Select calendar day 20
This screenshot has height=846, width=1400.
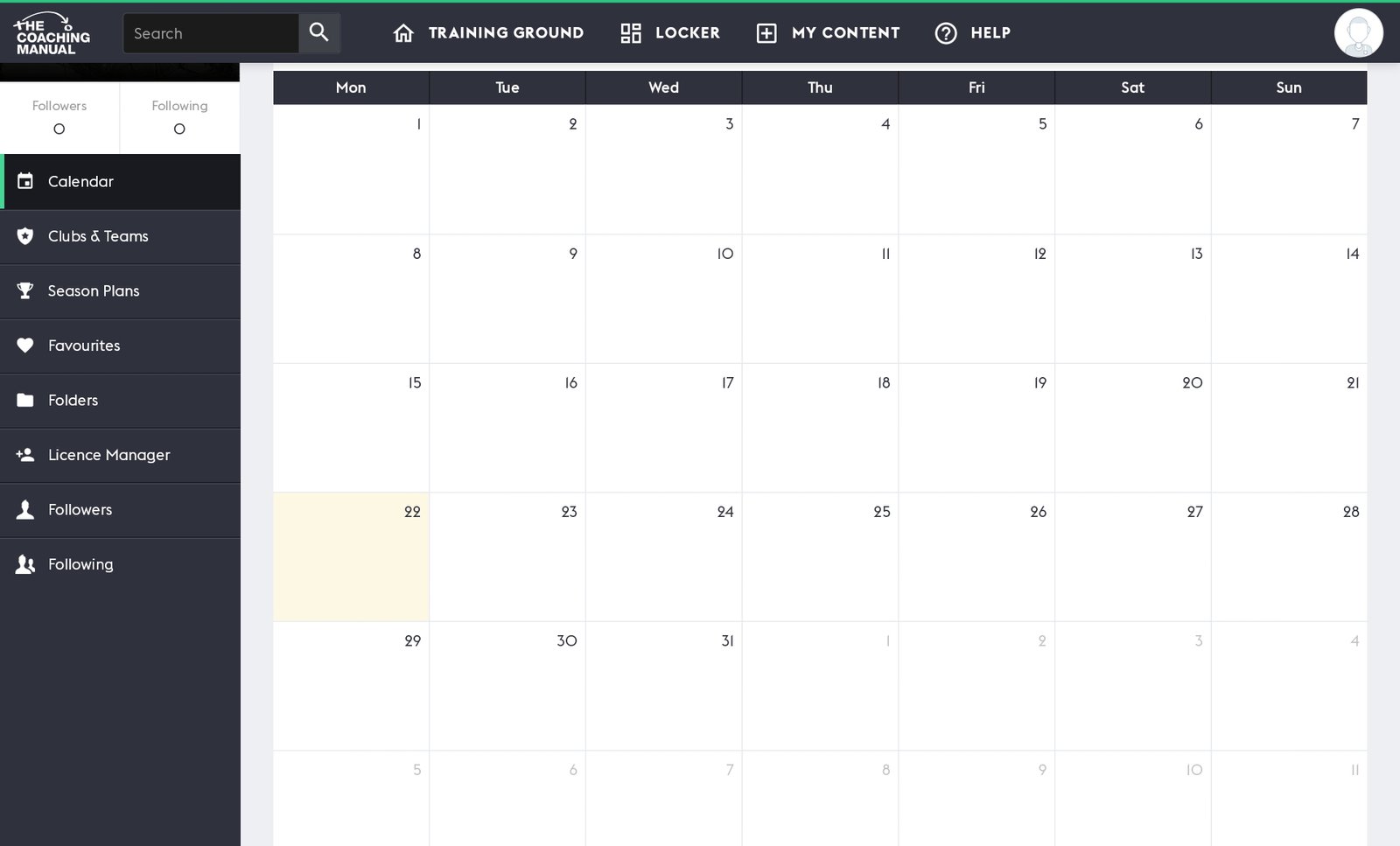pyautogui.click(x=1133, y=428)
